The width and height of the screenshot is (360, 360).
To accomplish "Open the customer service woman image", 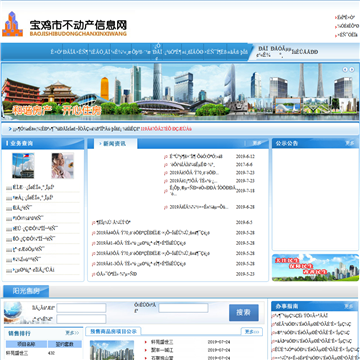I will [62, 165].
